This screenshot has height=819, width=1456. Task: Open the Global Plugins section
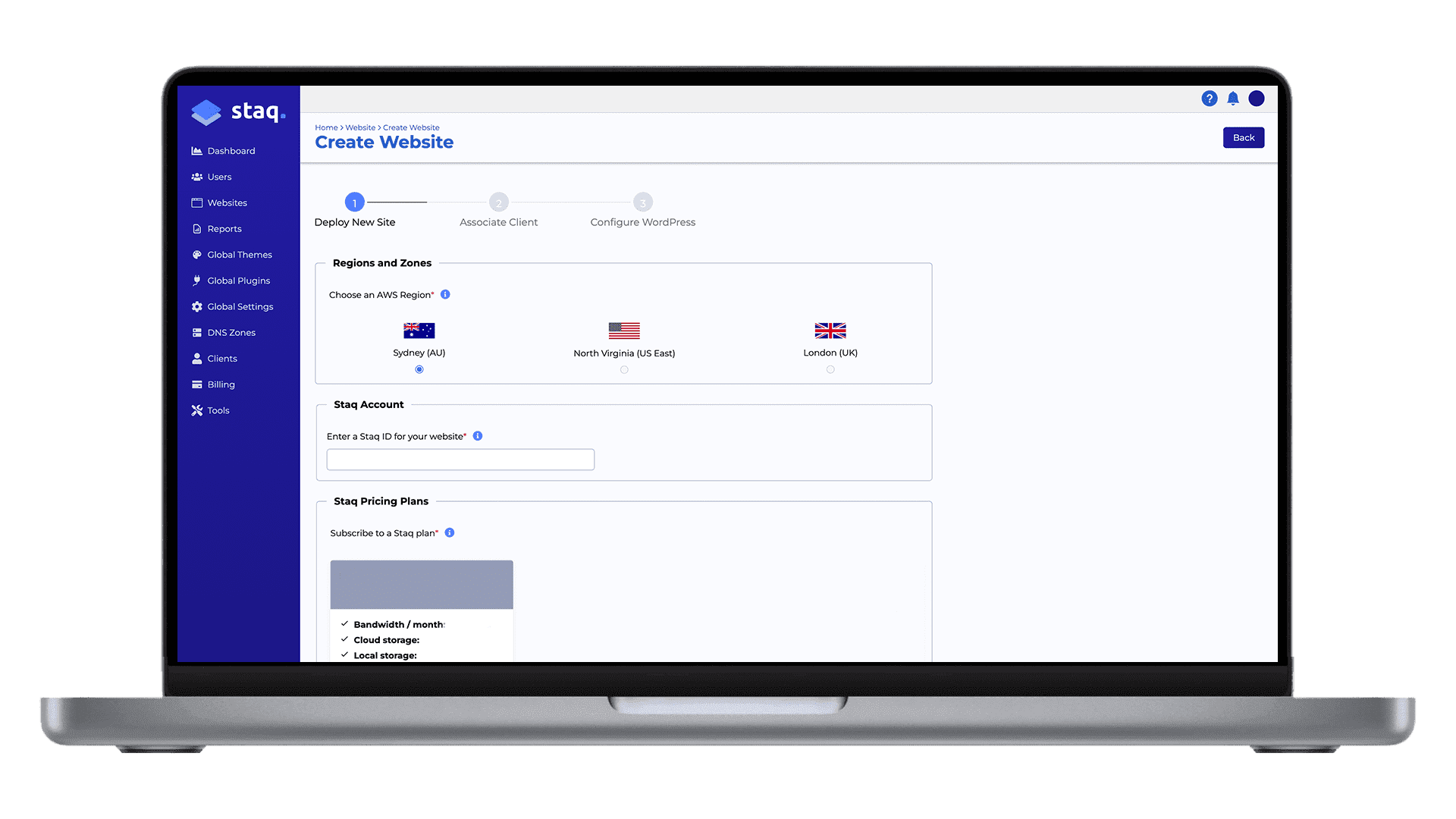238,280
